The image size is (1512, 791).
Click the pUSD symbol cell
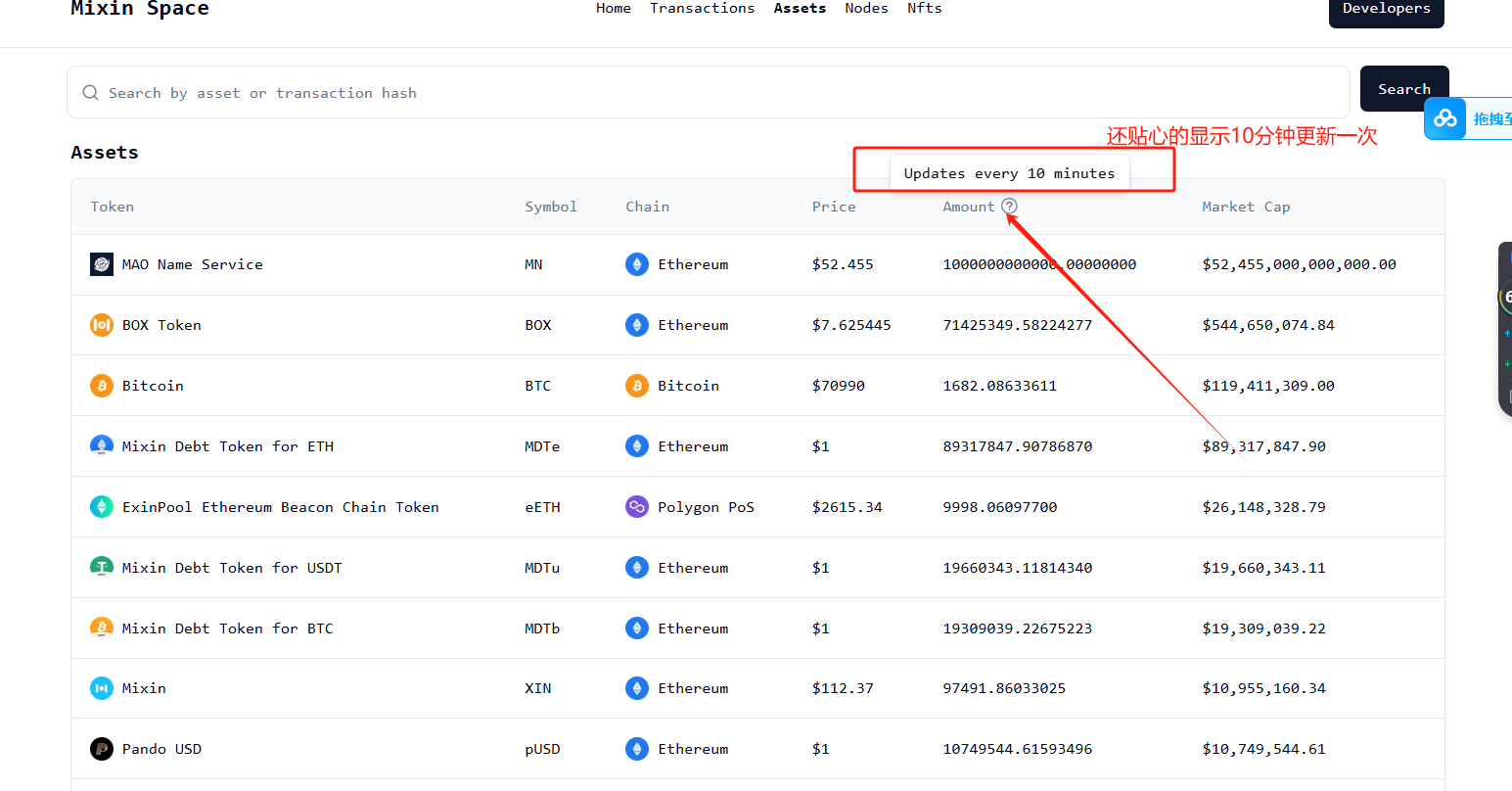click(x=542, y=749)
